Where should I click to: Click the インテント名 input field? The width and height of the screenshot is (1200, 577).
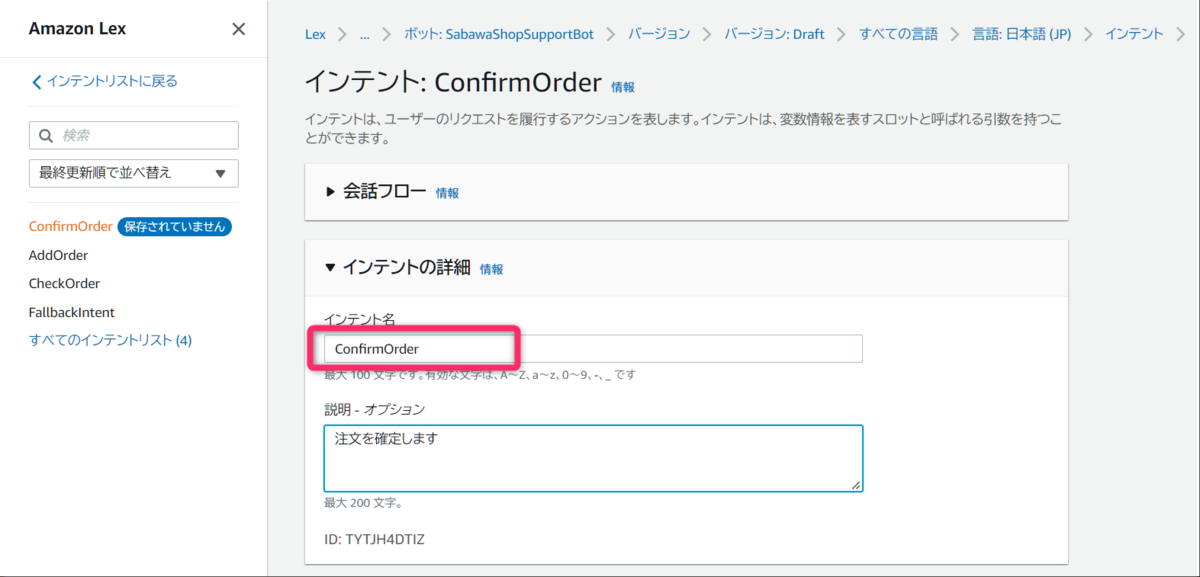(x=593, y=349)
